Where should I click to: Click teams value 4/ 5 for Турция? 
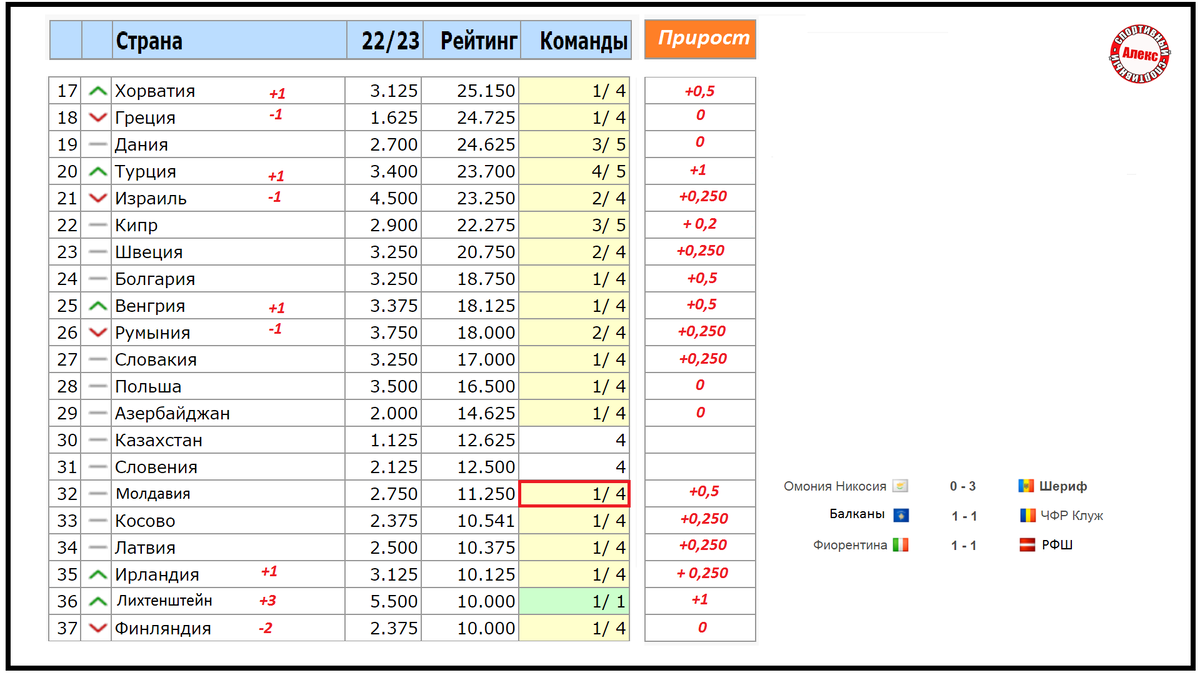[609, 172]
